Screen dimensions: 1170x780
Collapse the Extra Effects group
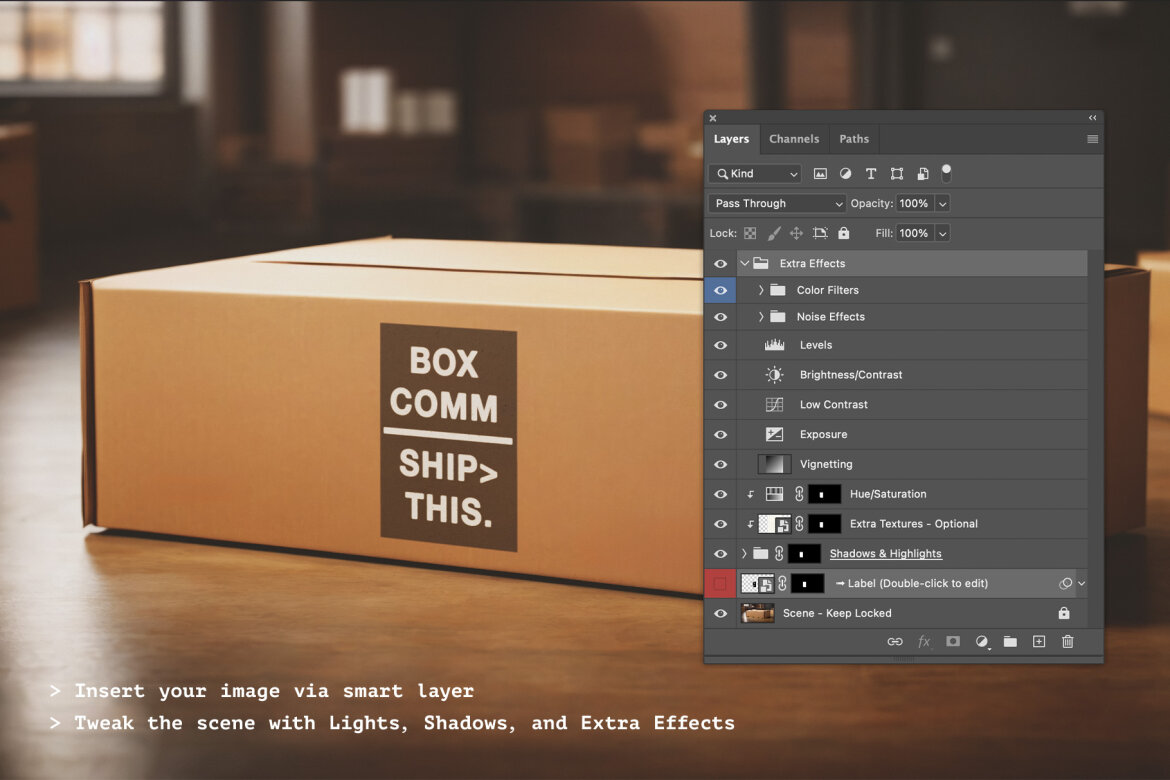744,263
